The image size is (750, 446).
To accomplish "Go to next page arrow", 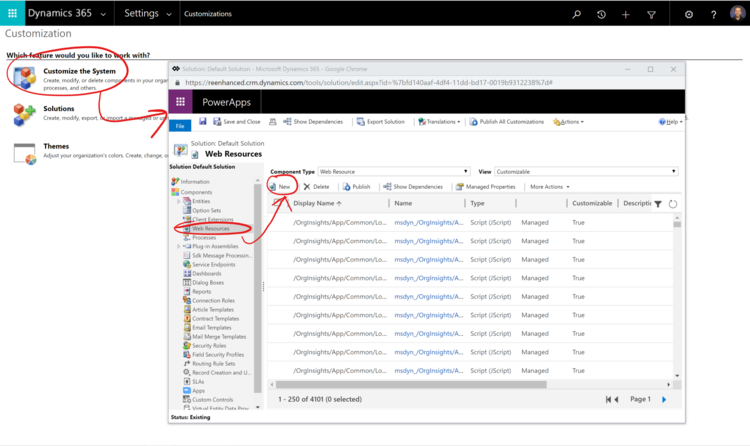I will click(x=664, y=399).
